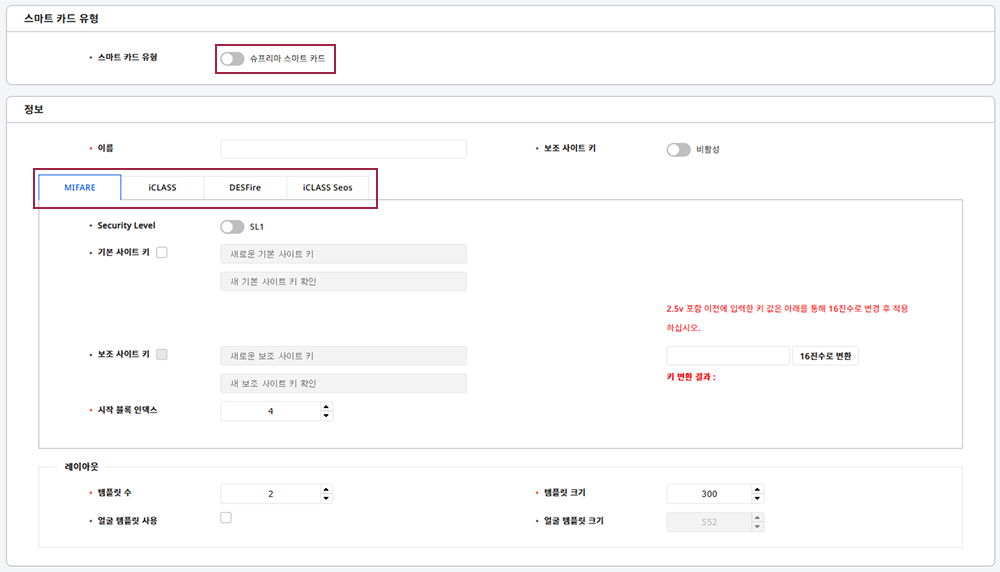Toggle the 슈프리마 스마트 카드 switch
The image size is (1000, 572).
232,59
